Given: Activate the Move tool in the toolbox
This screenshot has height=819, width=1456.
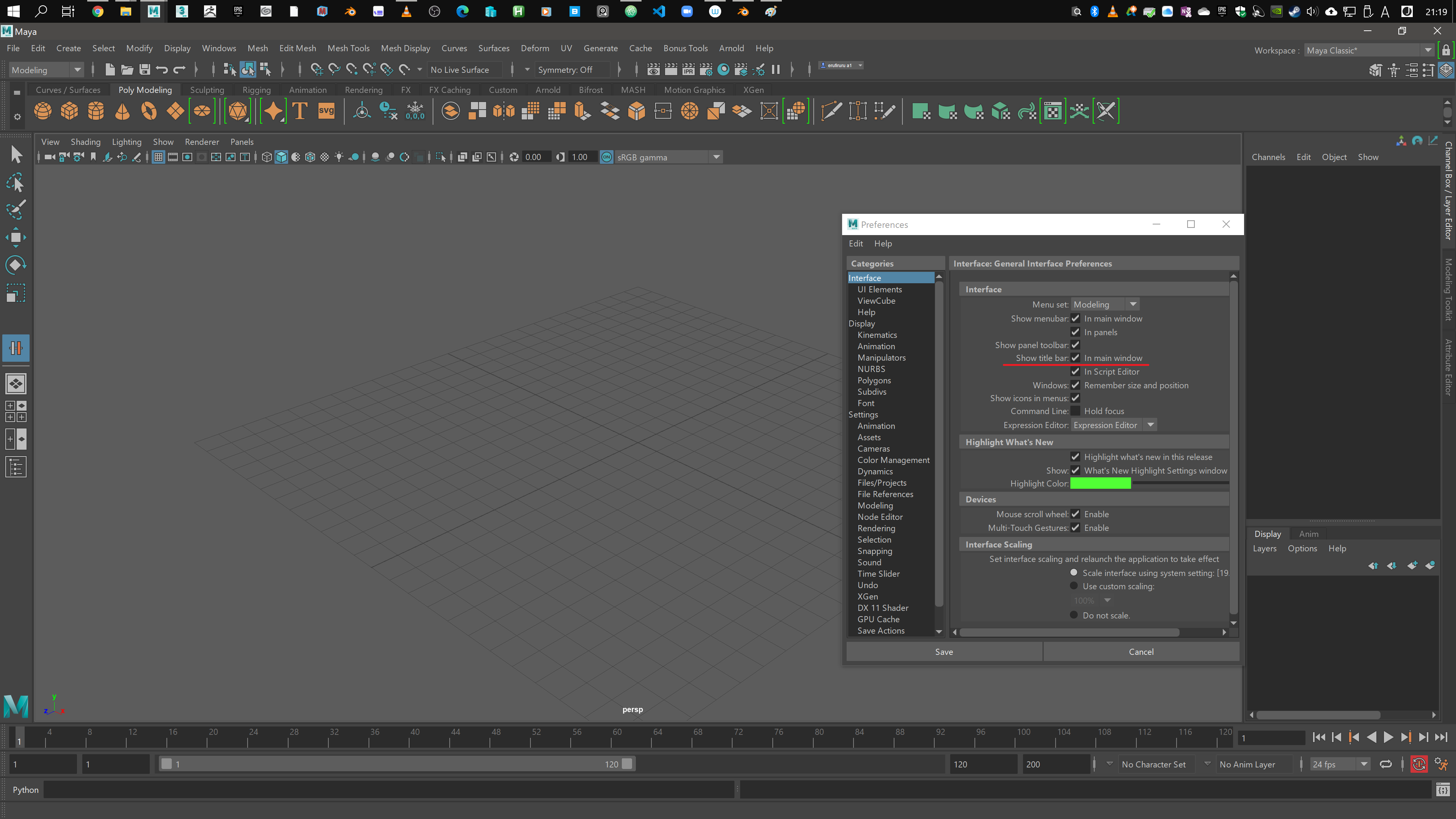Looking at the screenshot, I should (x=16, y=237).
